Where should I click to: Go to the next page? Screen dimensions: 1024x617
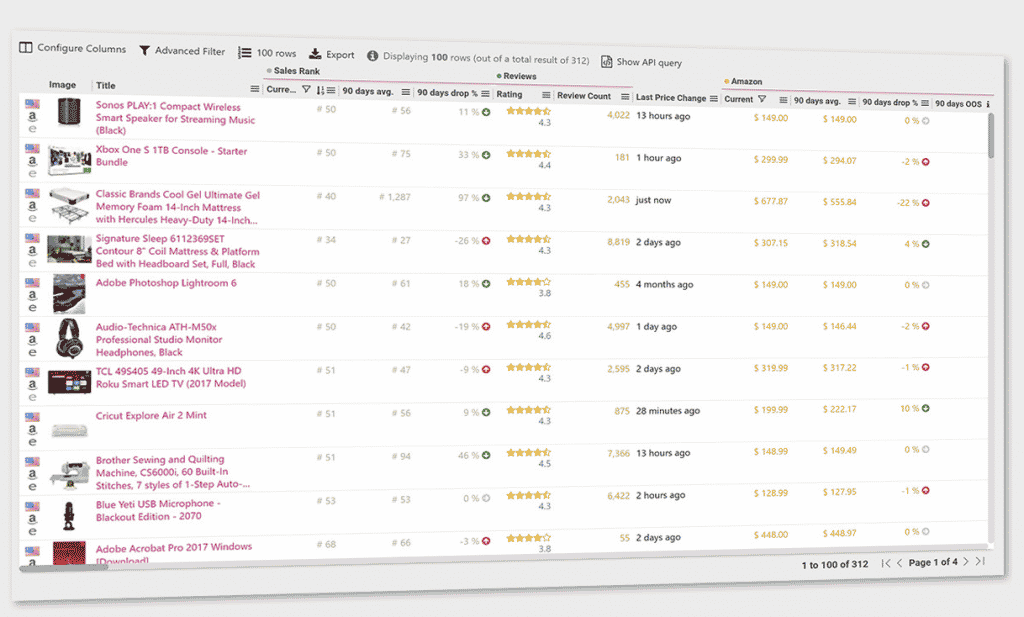[966, 562]
